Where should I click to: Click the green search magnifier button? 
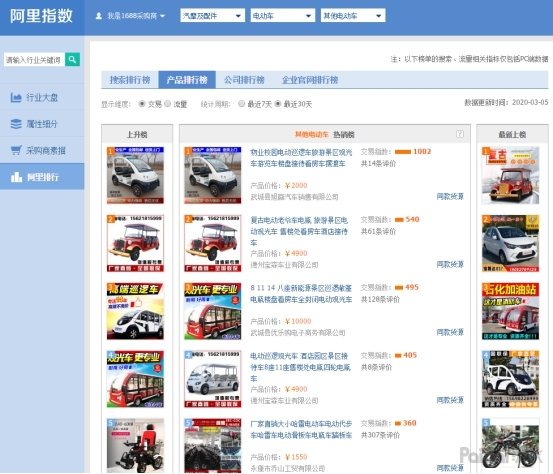coord(72,59)
